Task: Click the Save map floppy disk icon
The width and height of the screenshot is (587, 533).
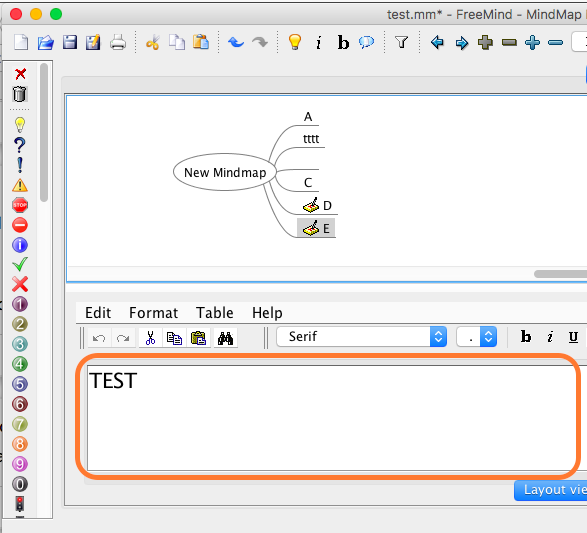Action: [70, 42]
